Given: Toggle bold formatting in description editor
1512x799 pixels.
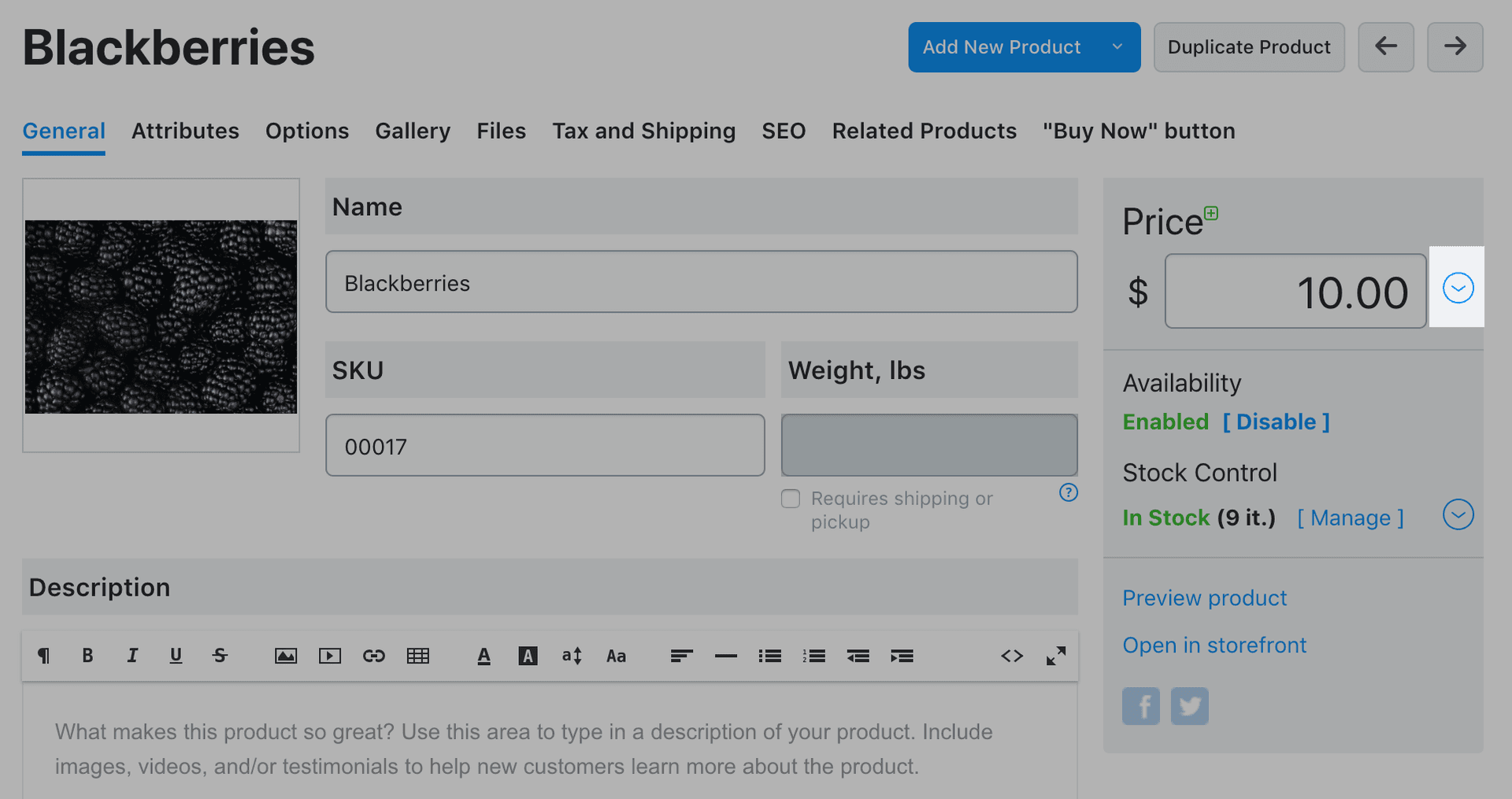Looking at the screenshot, I should pyautogui.click(x=87, y=656).
